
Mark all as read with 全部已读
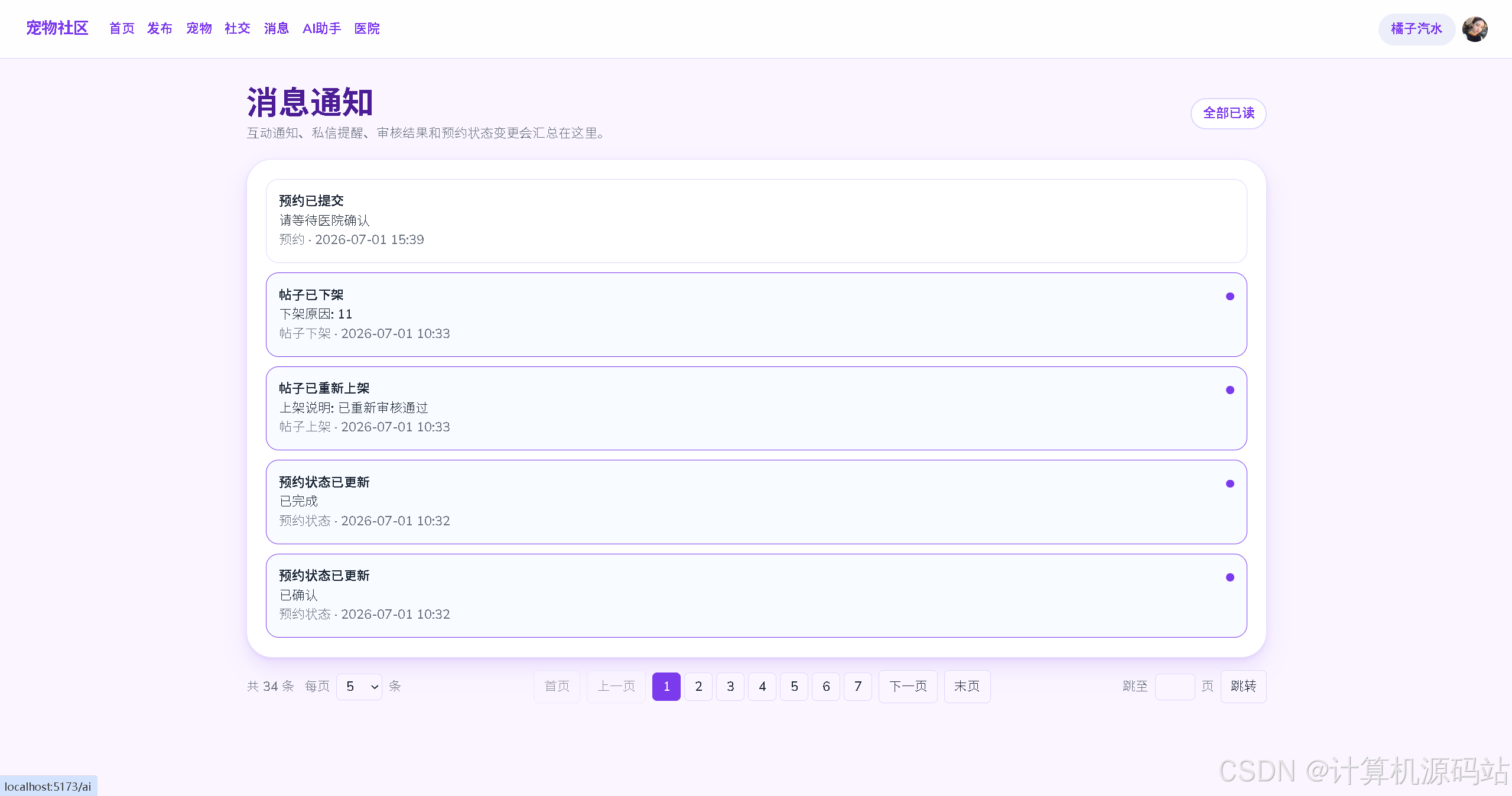click(x=1228, y=113)
